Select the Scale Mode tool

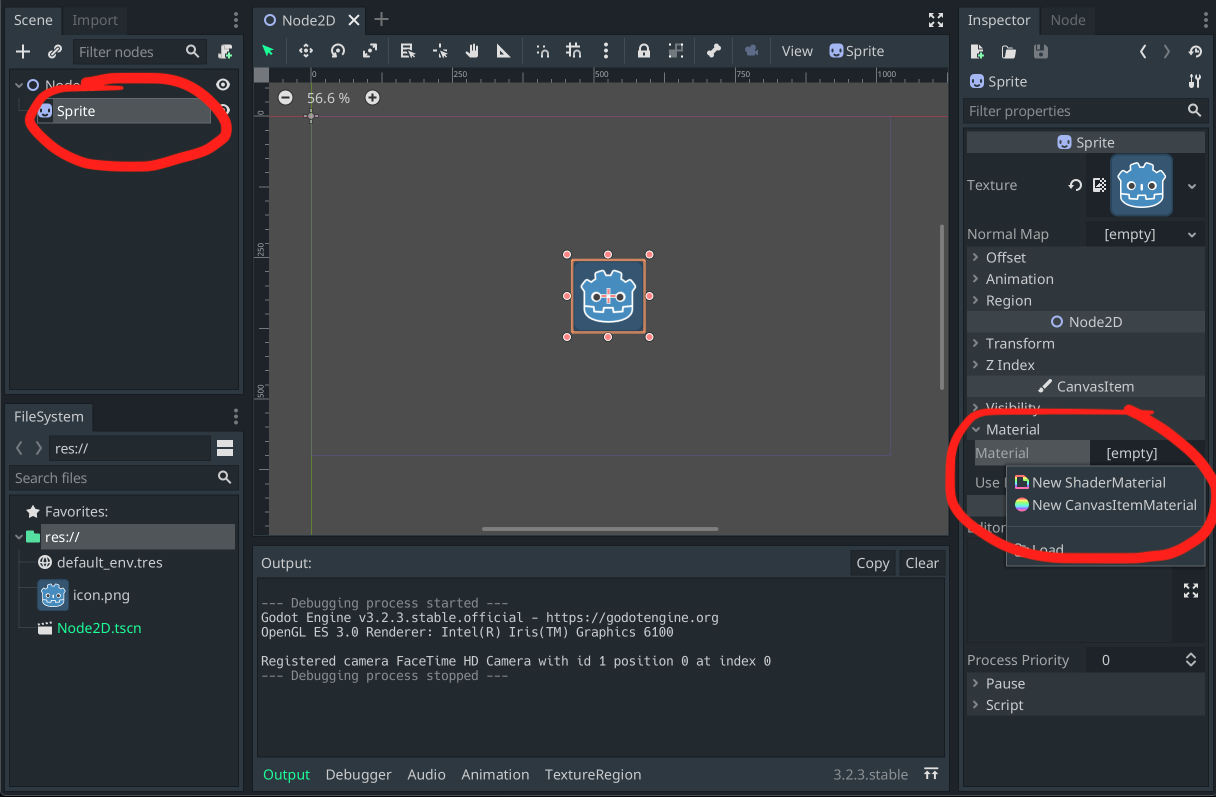[x=370, y=51]
